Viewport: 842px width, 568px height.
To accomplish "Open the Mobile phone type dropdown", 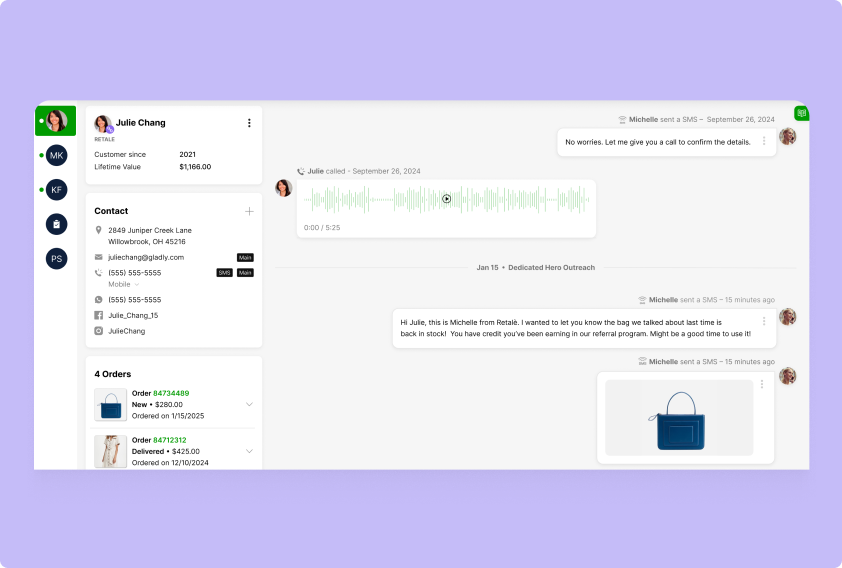I will (124, 284).
